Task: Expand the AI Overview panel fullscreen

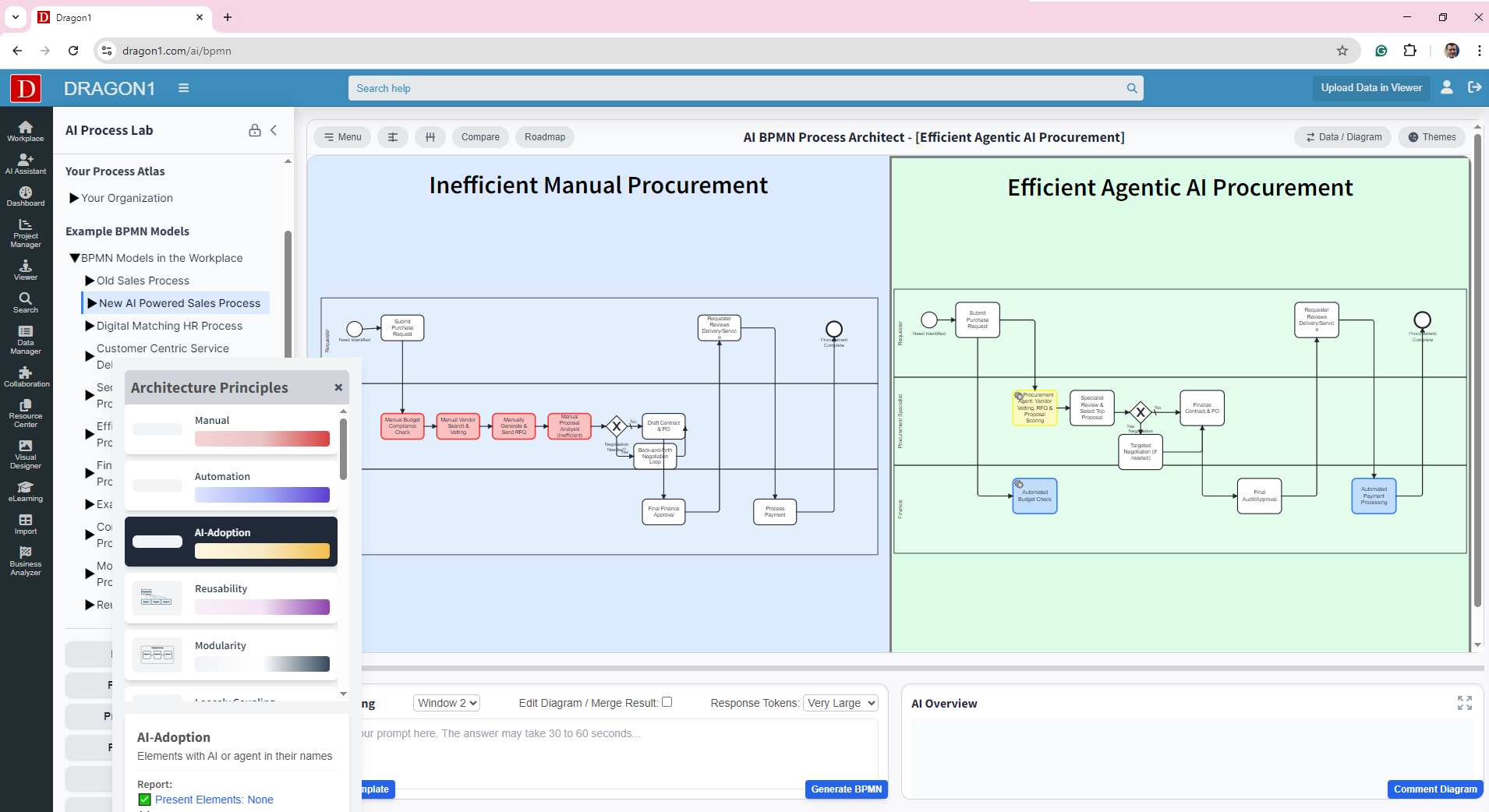Action: [x=1464, y=703]
